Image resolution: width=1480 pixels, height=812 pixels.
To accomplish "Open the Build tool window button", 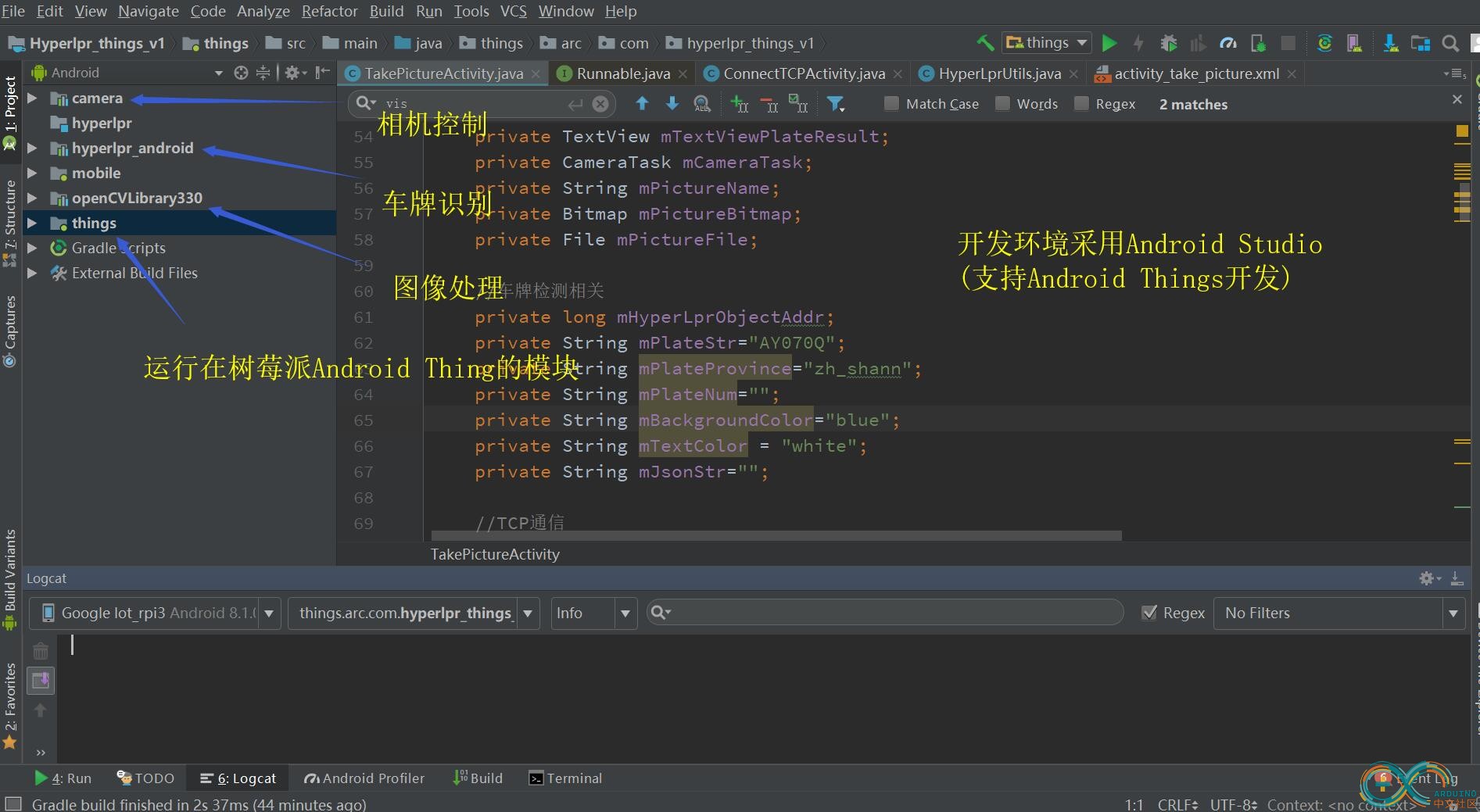I will point(478,778).
